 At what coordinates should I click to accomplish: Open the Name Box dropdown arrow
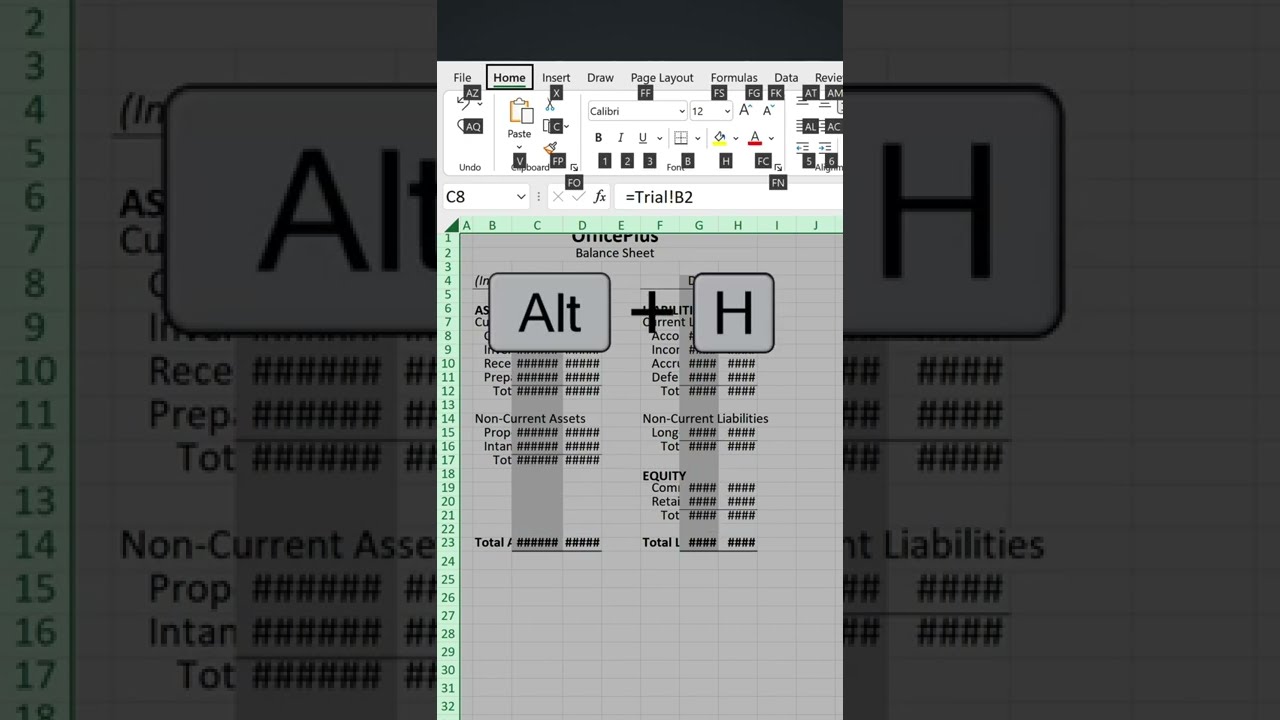click(x=521, y=197)
